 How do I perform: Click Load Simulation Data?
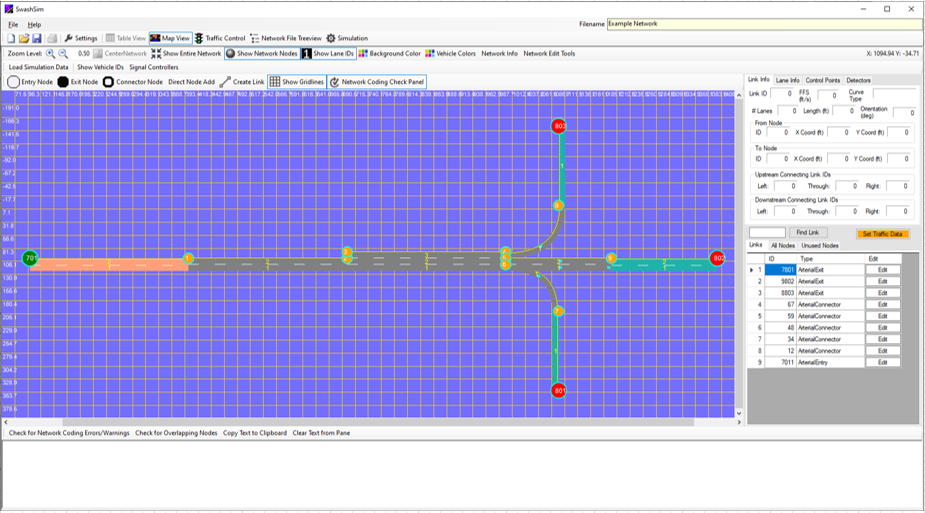38,67
